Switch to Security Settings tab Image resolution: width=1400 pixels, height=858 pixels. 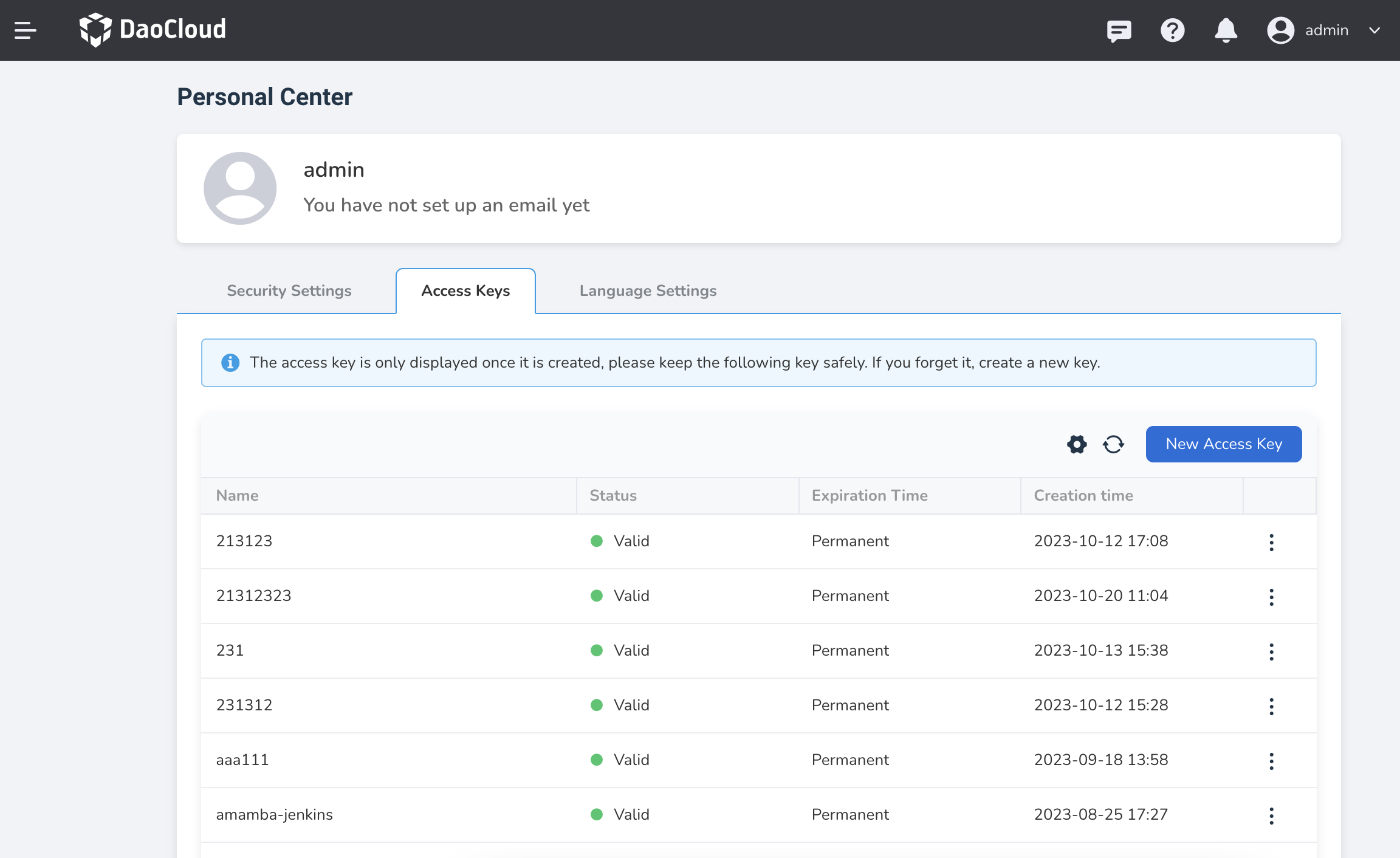pyautogui.click(x=289, y=290)
